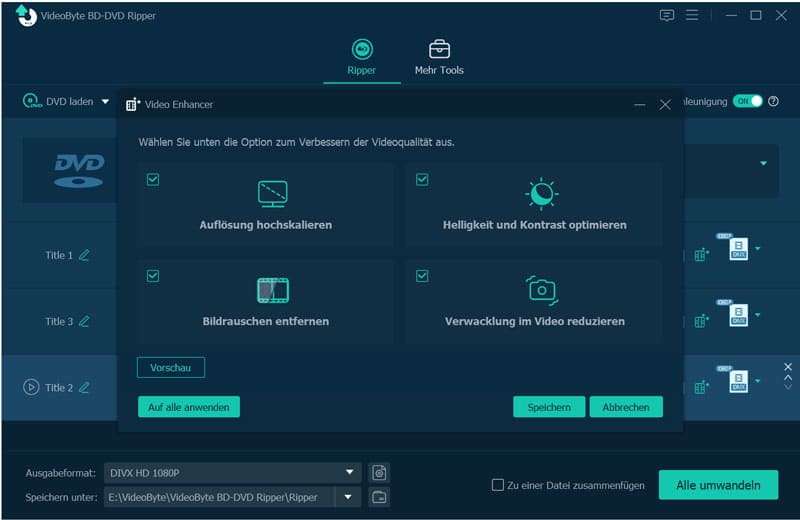Open the Ausgabeformat DIVX HD 1080P dropdown

233,473
